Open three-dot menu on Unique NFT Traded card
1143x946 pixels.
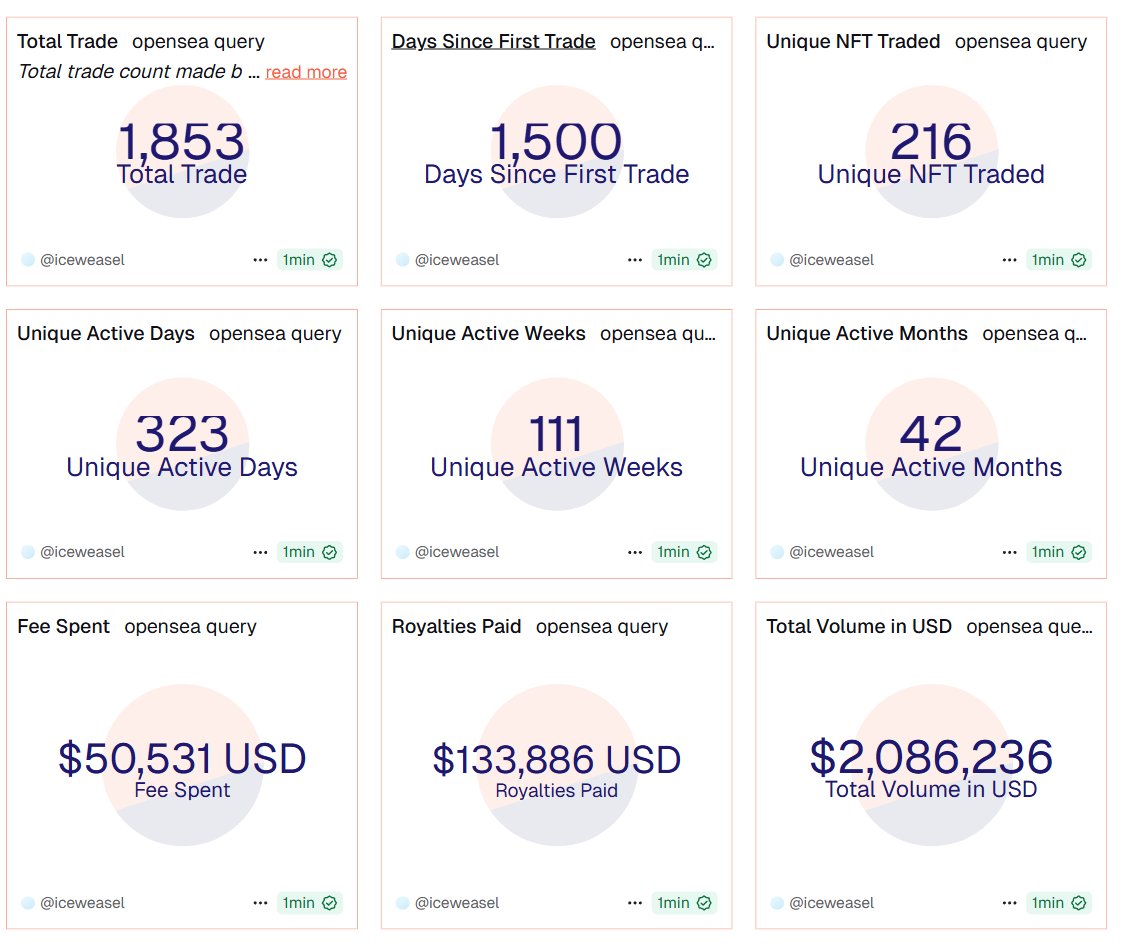[x=1009, y=260]
